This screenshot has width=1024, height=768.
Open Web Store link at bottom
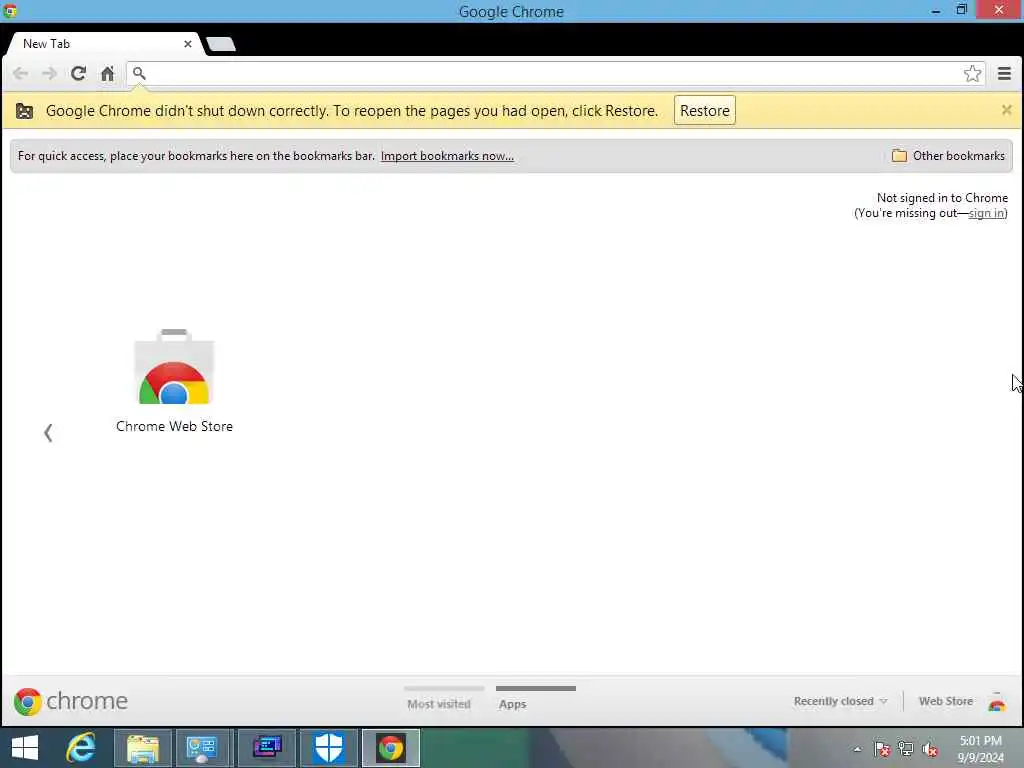(946, 701)
